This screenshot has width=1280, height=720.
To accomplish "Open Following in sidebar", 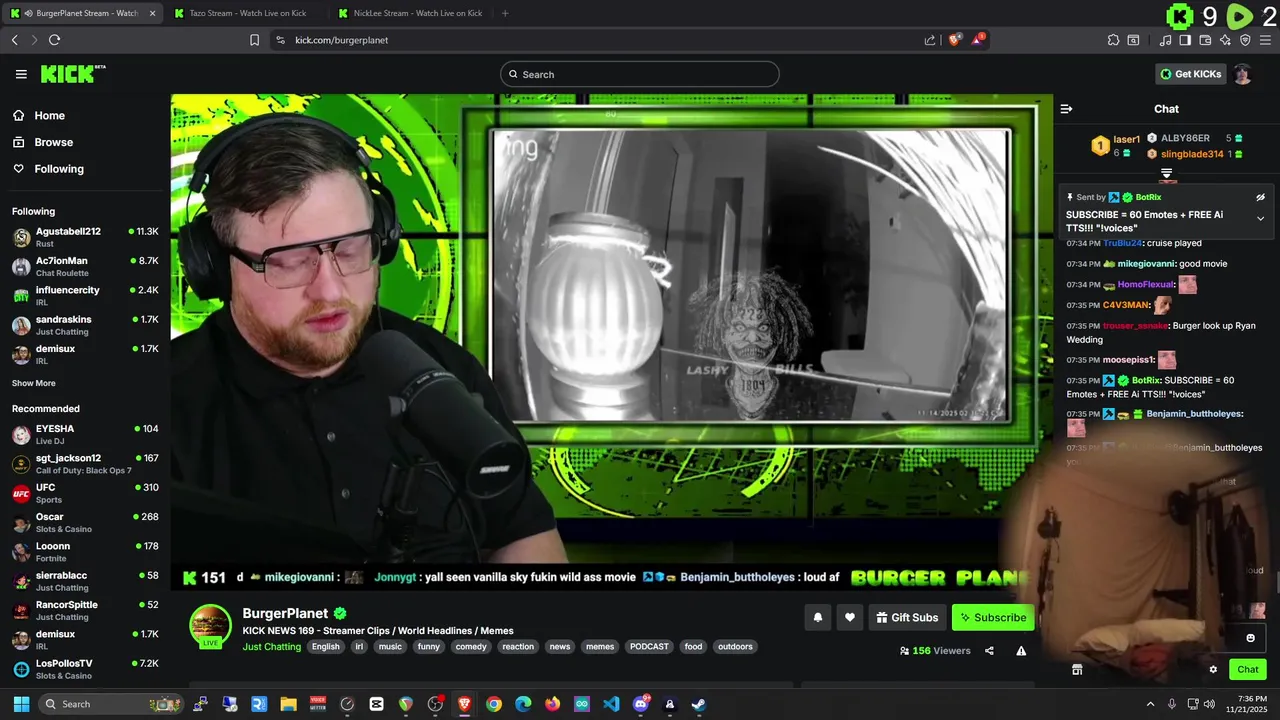I will pyautogui.click(x=48, y=169).
